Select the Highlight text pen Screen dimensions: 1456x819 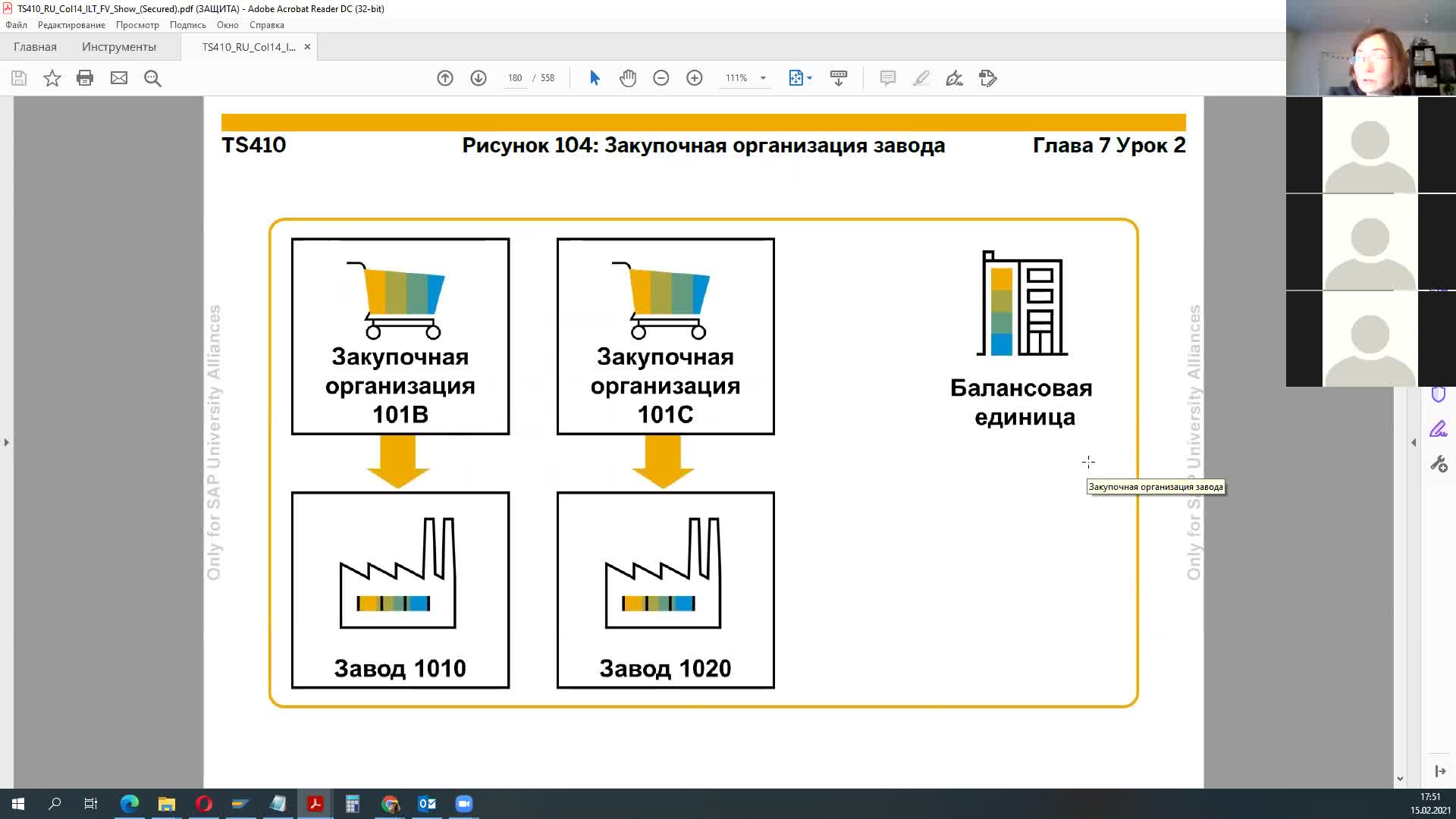(x=921, y=78)
